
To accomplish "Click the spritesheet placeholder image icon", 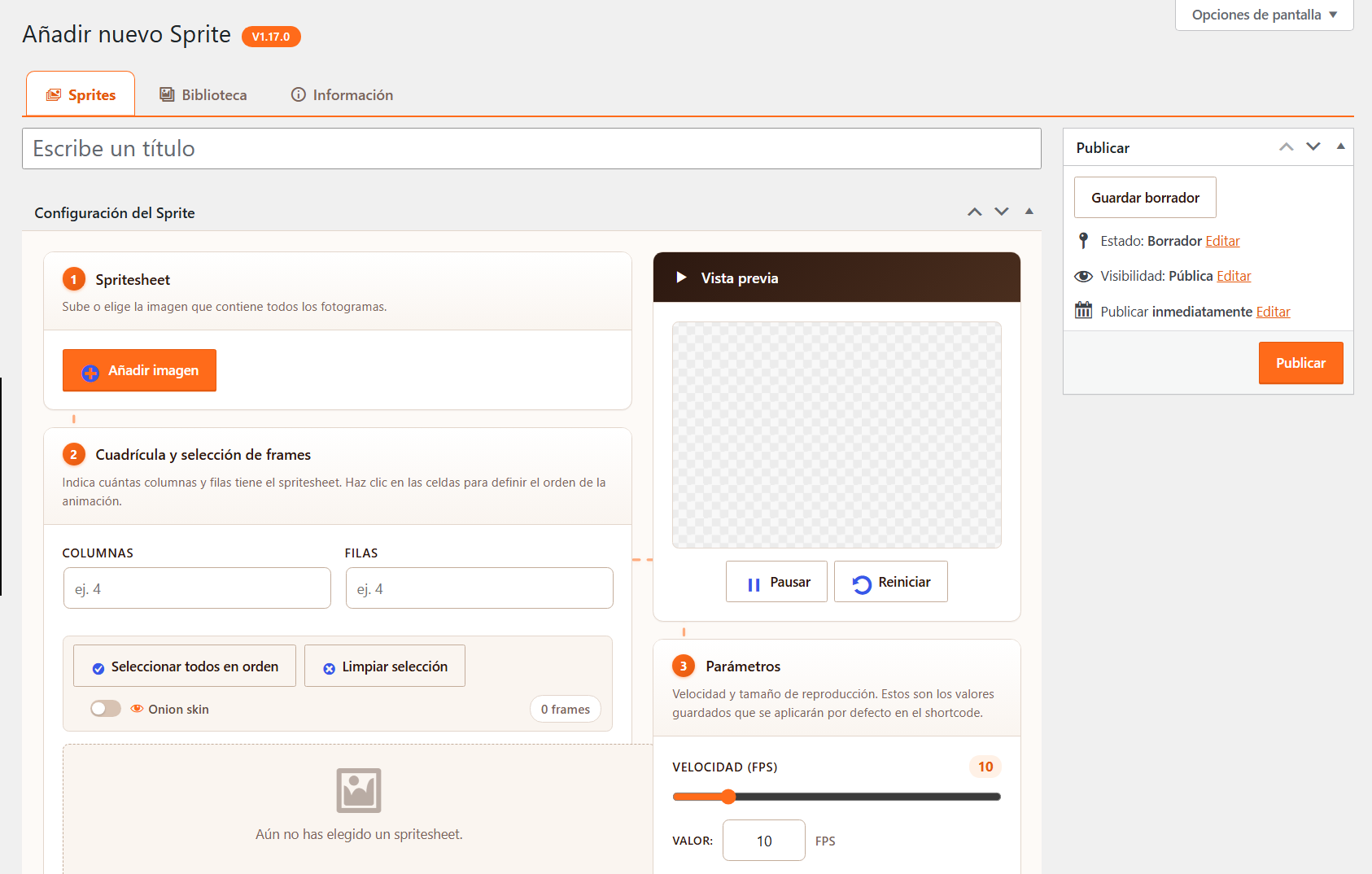I will click(x=359, y=790).
